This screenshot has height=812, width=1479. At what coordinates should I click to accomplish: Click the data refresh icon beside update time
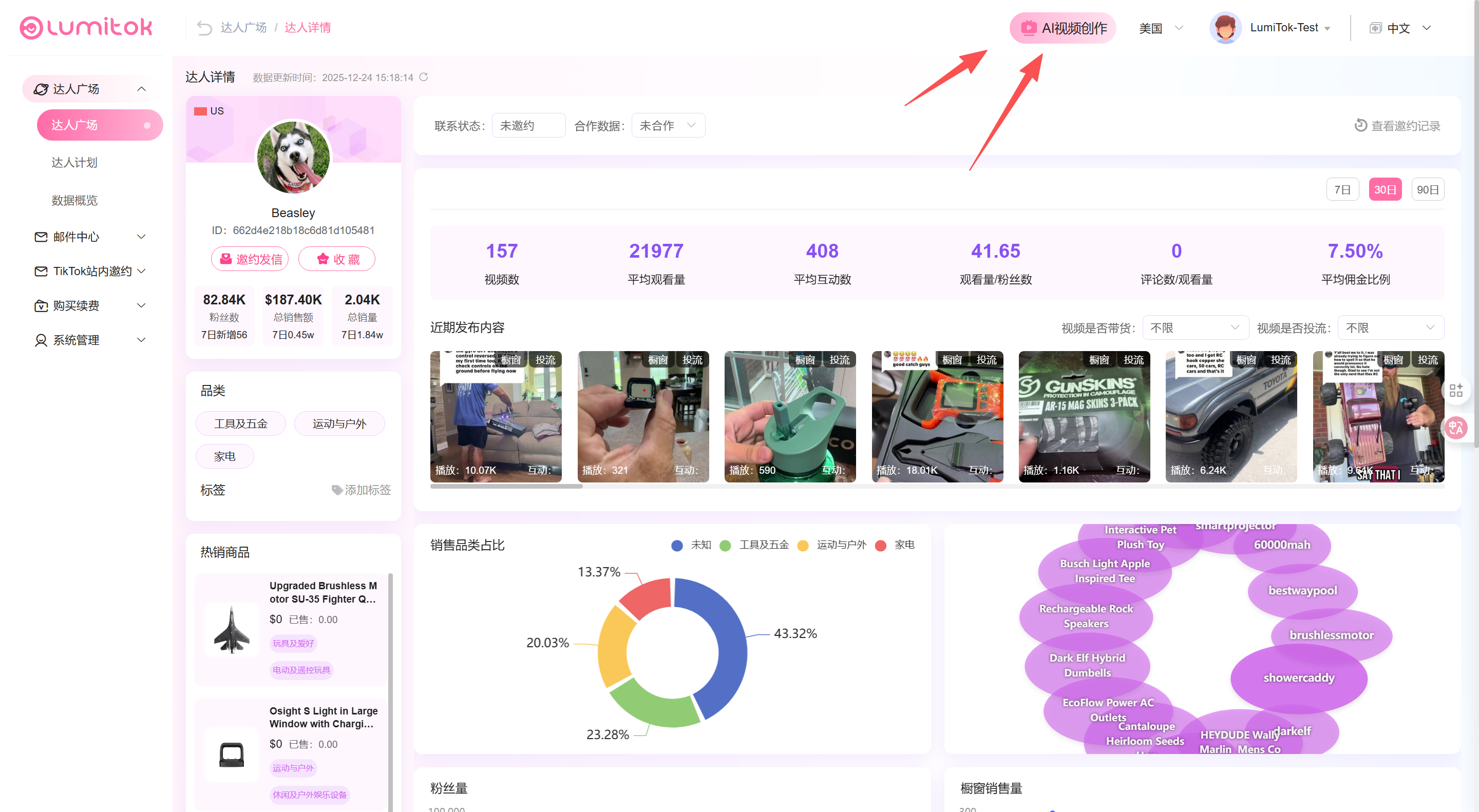click(x=424, y=77)
